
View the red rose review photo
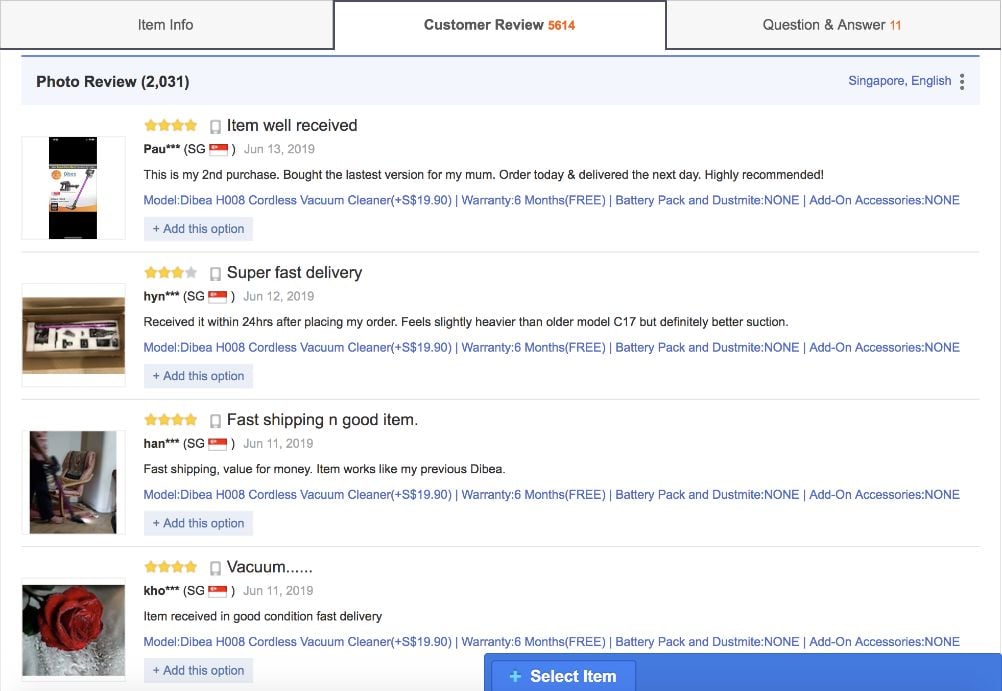coord(73,630)
